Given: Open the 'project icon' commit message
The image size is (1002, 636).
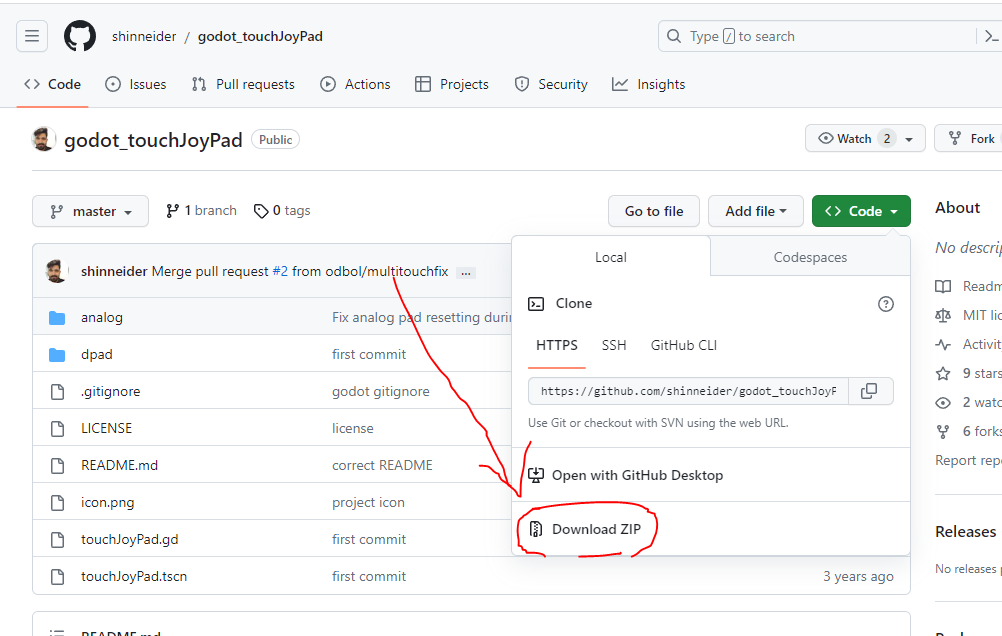Looking at the screenshot, I should (368, 502).
